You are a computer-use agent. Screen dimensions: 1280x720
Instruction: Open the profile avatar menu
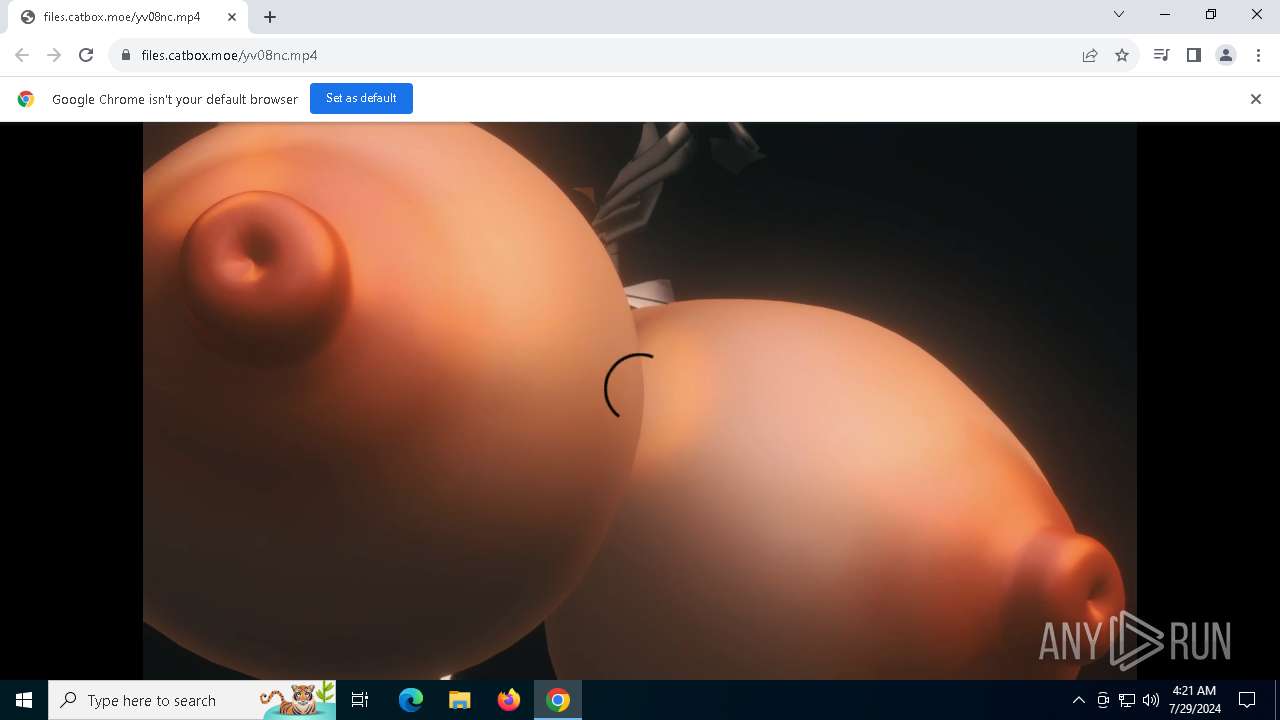1226,55
